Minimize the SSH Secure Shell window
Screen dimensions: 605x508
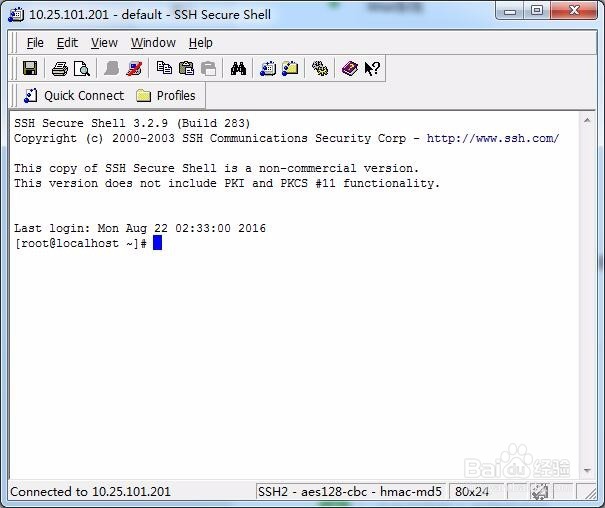point(510,11)
